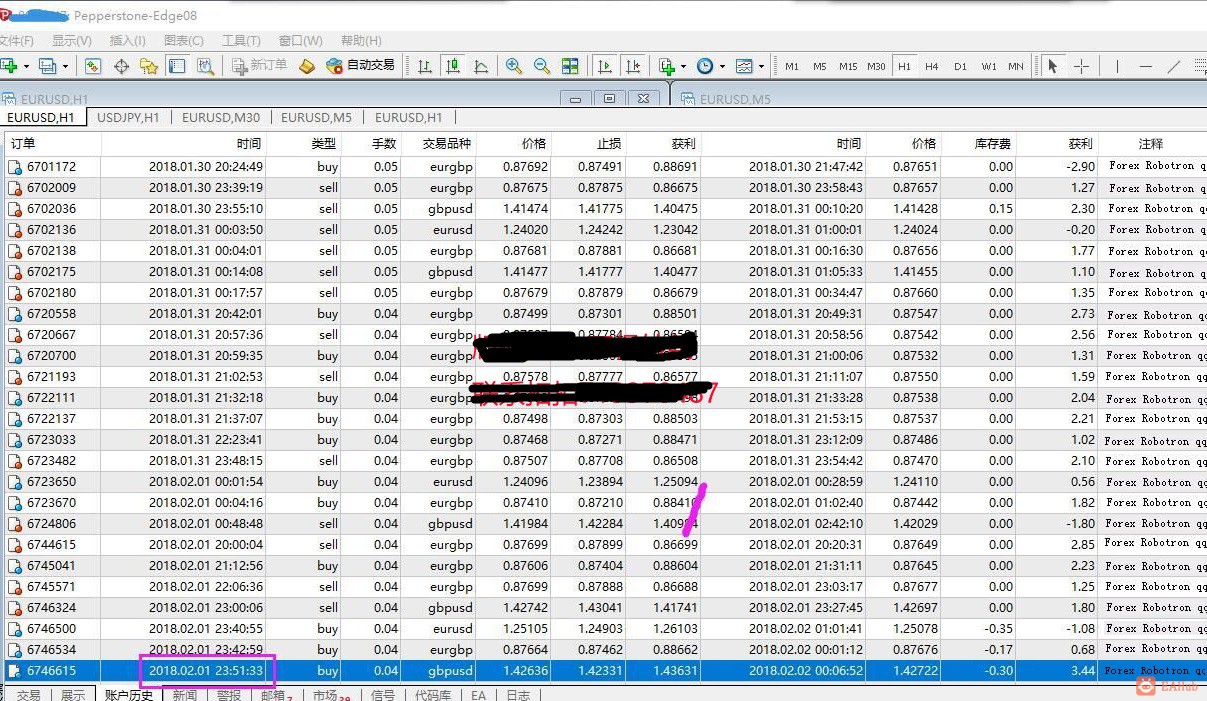The image size is (1207, 701).
Task: Select the horizontal line drawing tool
Action: coord(1146,66)
